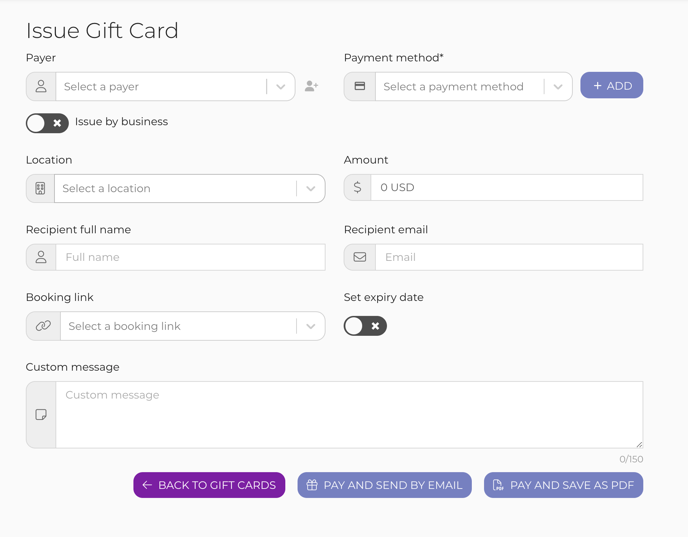Image resolution: width=688 pixels, height=537 pixels.
Task: Click the chain link icon by booking link
Action: click(x=43, y=326)
